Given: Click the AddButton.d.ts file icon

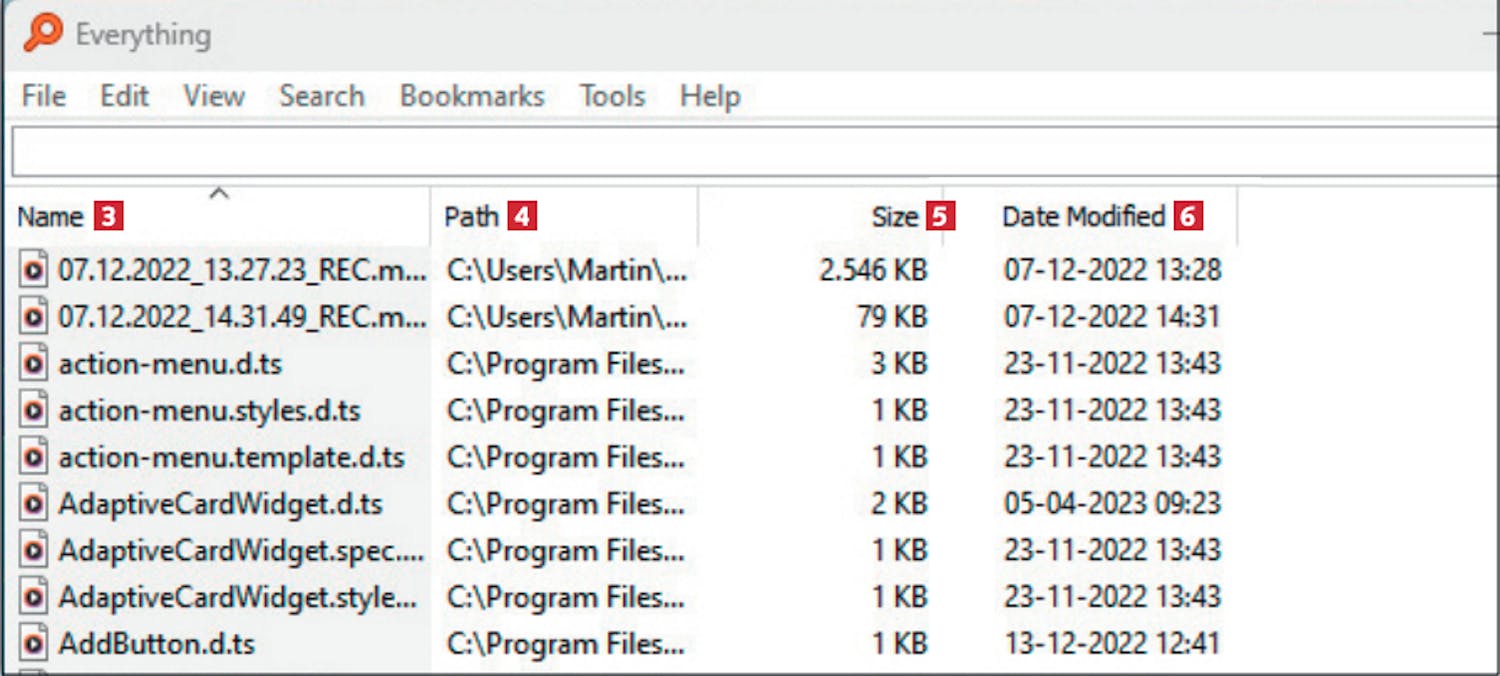Looking at the screenshot, I should tap(34, 643).
